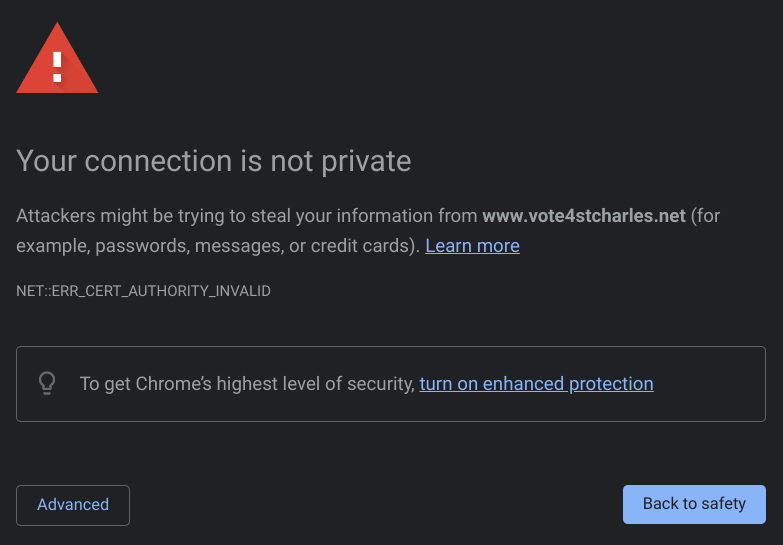Click the (for text after the domain
This screenshot has height=545, width=783.
705,215
